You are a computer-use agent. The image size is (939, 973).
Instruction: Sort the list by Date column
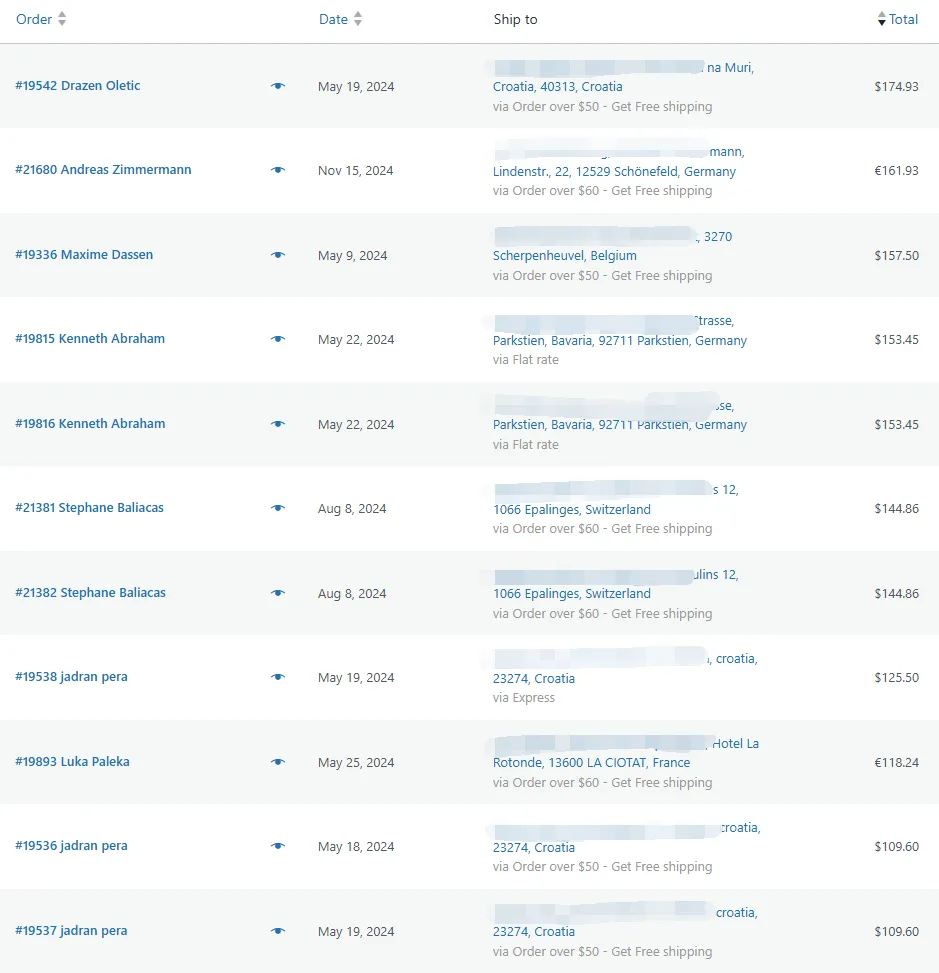(333, 19)
